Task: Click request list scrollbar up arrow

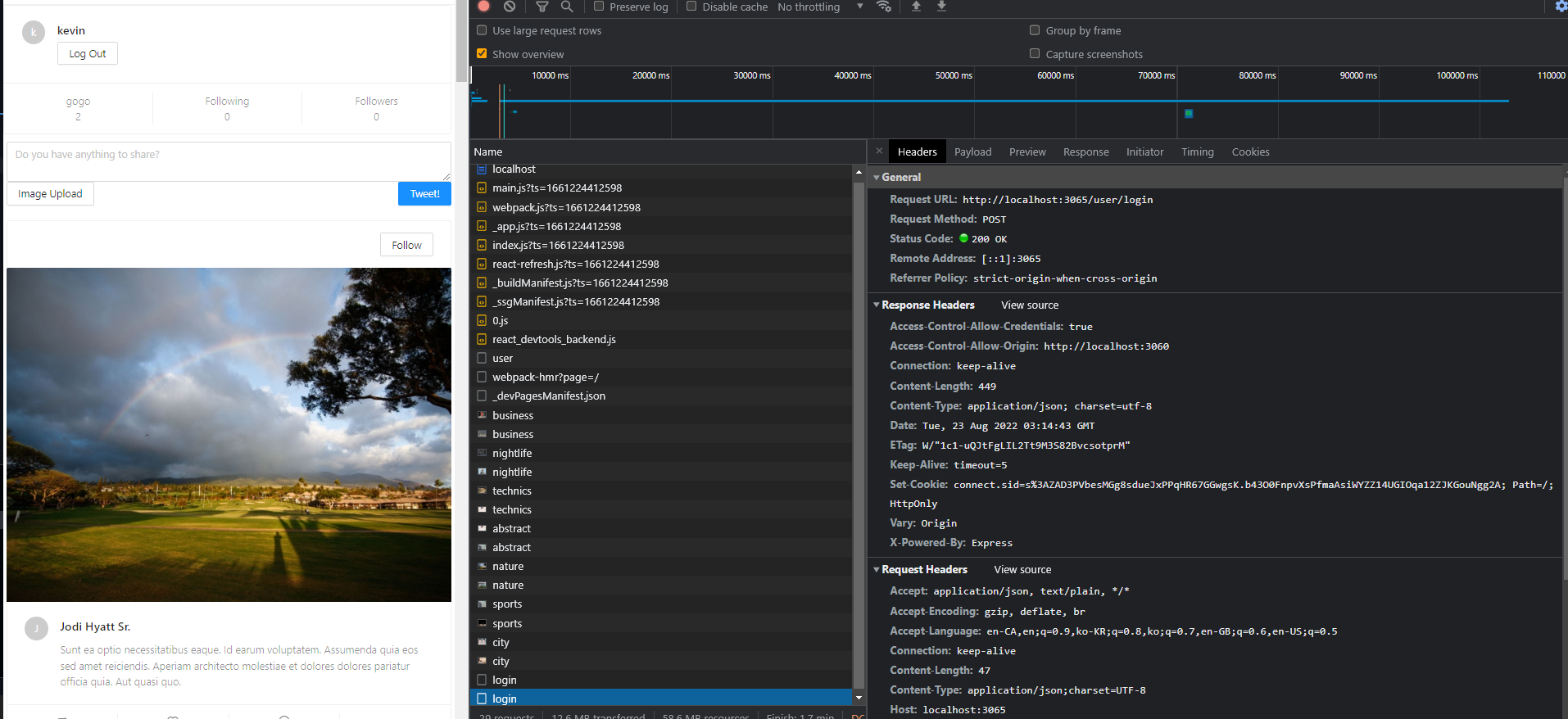Action: click(x=859, y=172)
